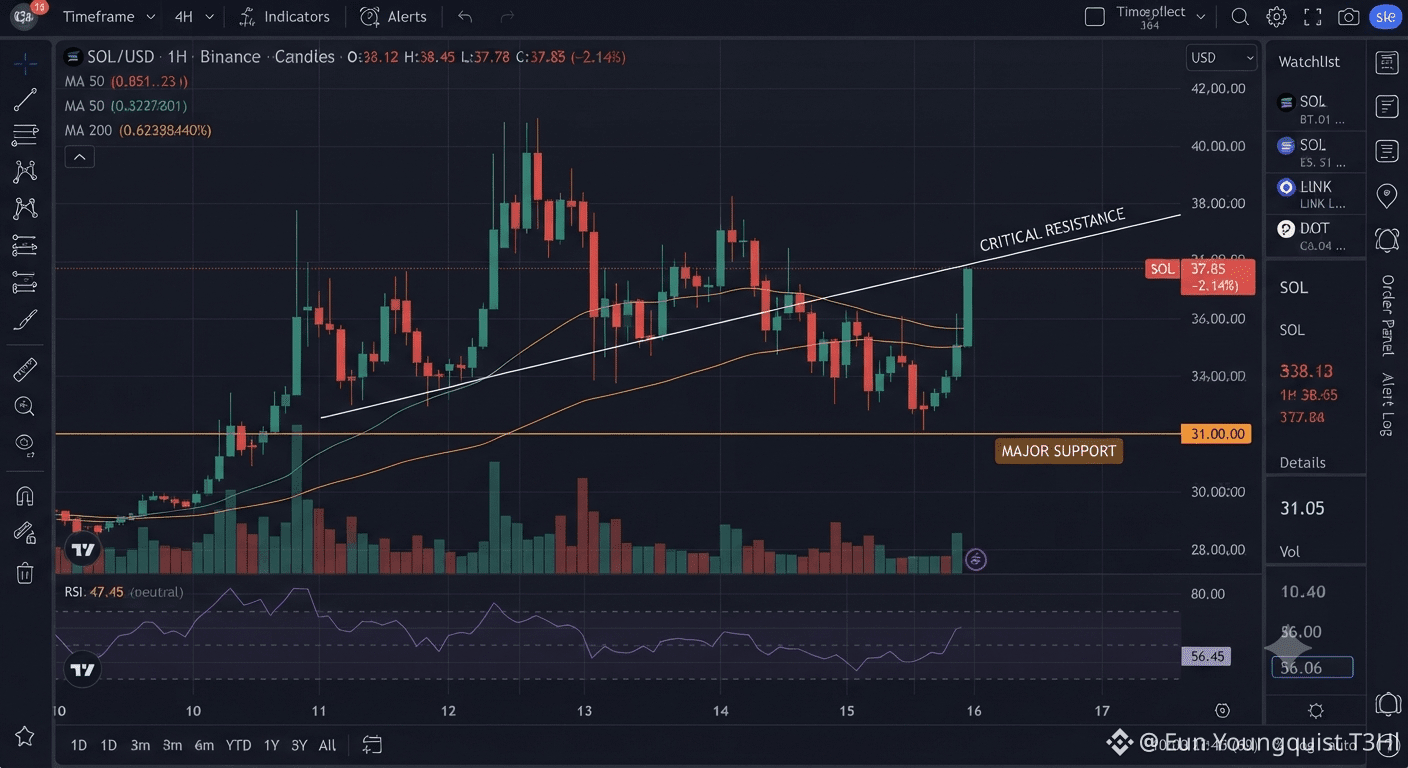Click the purple circle icon above volume bars
This screenshot has width=1408, height=768.
976,559
